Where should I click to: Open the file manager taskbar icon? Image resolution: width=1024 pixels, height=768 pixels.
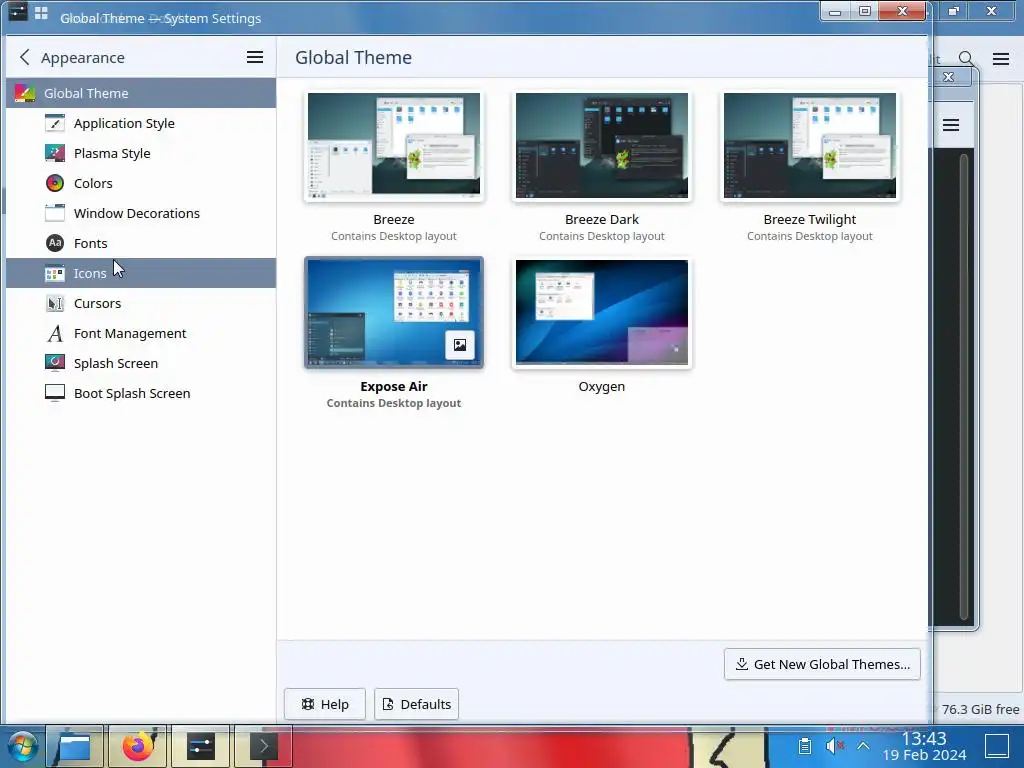click(x=75, y=746)
